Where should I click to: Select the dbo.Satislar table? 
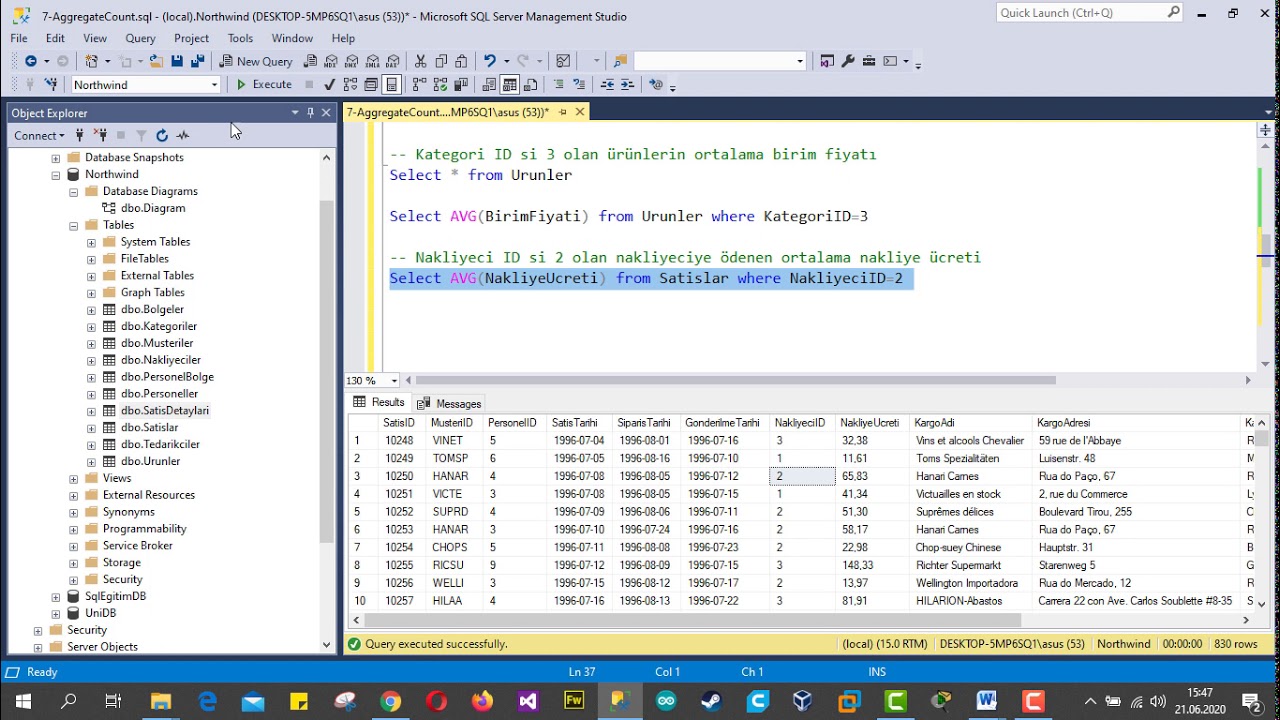tap(149, 427)
